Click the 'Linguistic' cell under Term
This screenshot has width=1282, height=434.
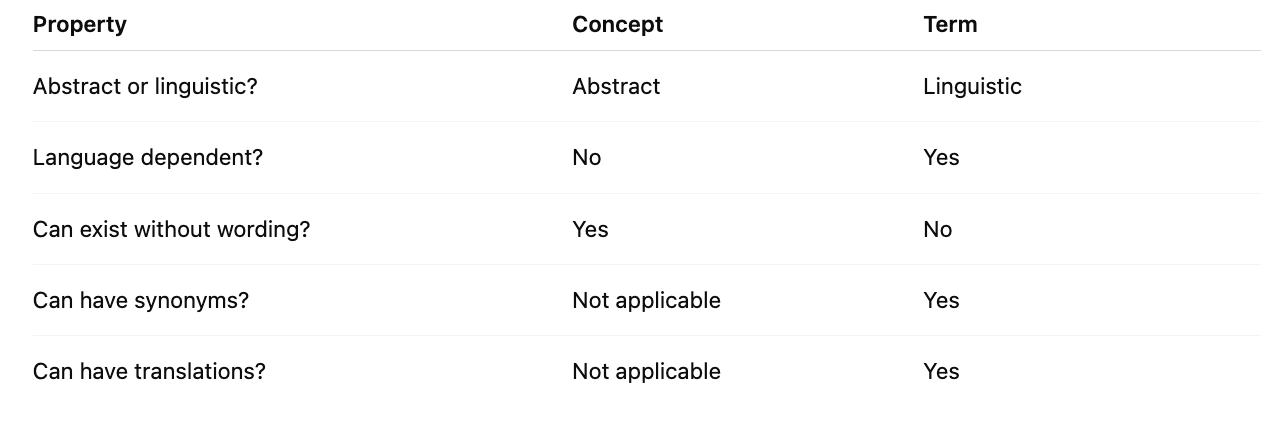click(x=972, y=87)
